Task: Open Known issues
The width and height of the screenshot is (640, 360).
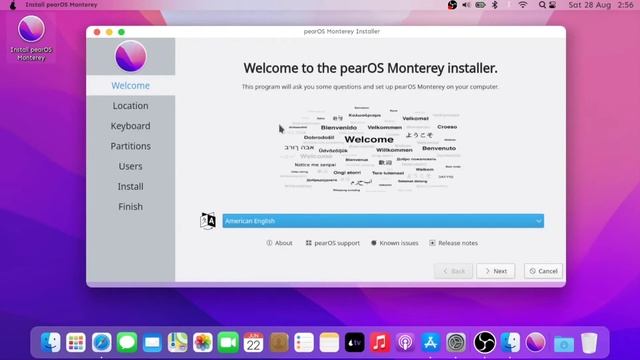Action: pos(394,243)
